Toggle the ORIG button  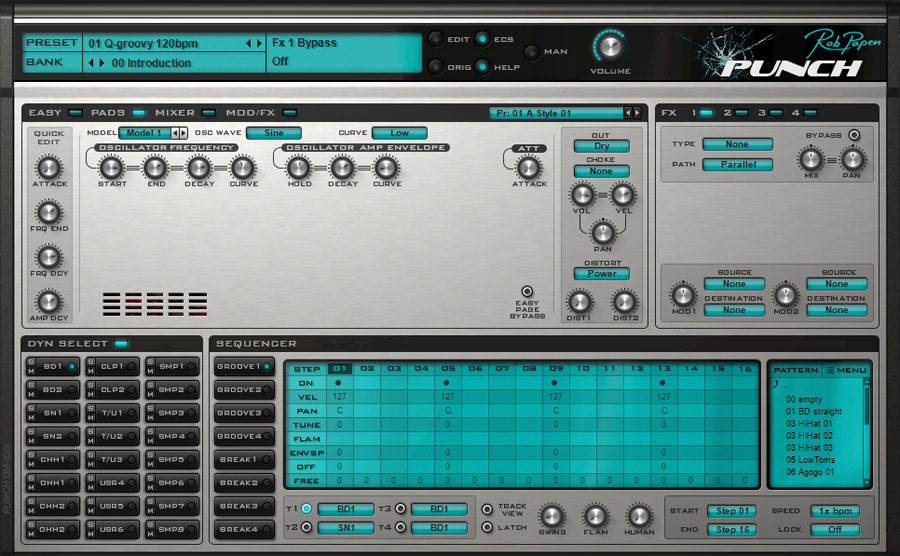[x=436, y=67]
